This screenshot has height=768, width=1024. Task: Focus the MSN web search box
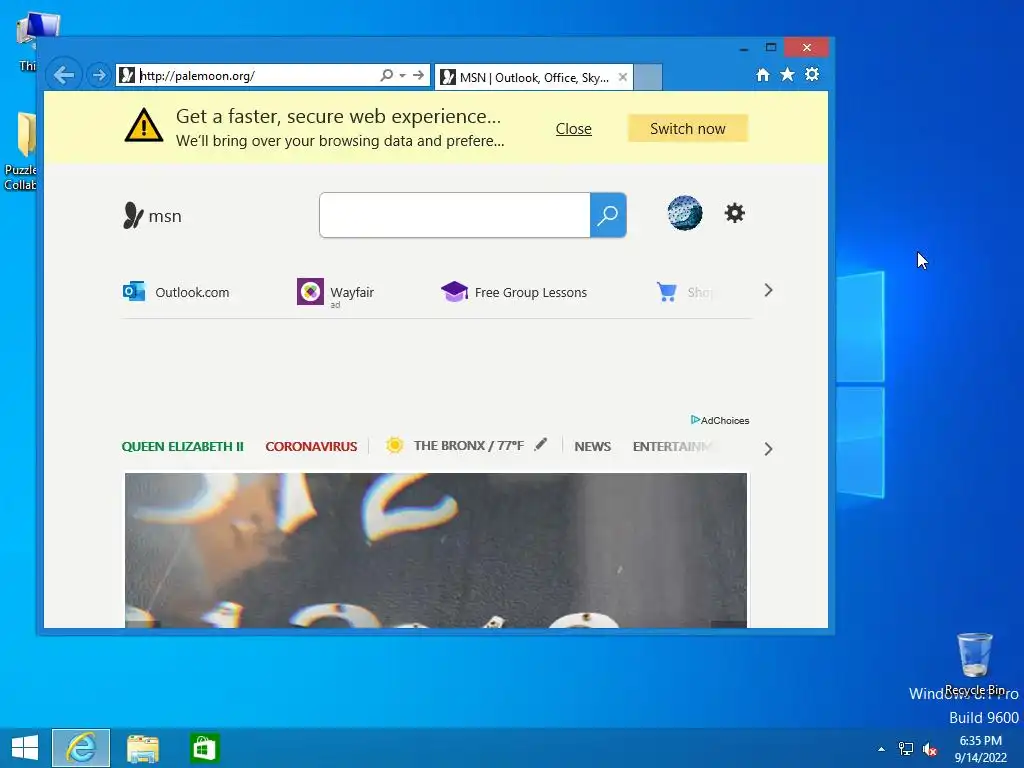point(455,215)
